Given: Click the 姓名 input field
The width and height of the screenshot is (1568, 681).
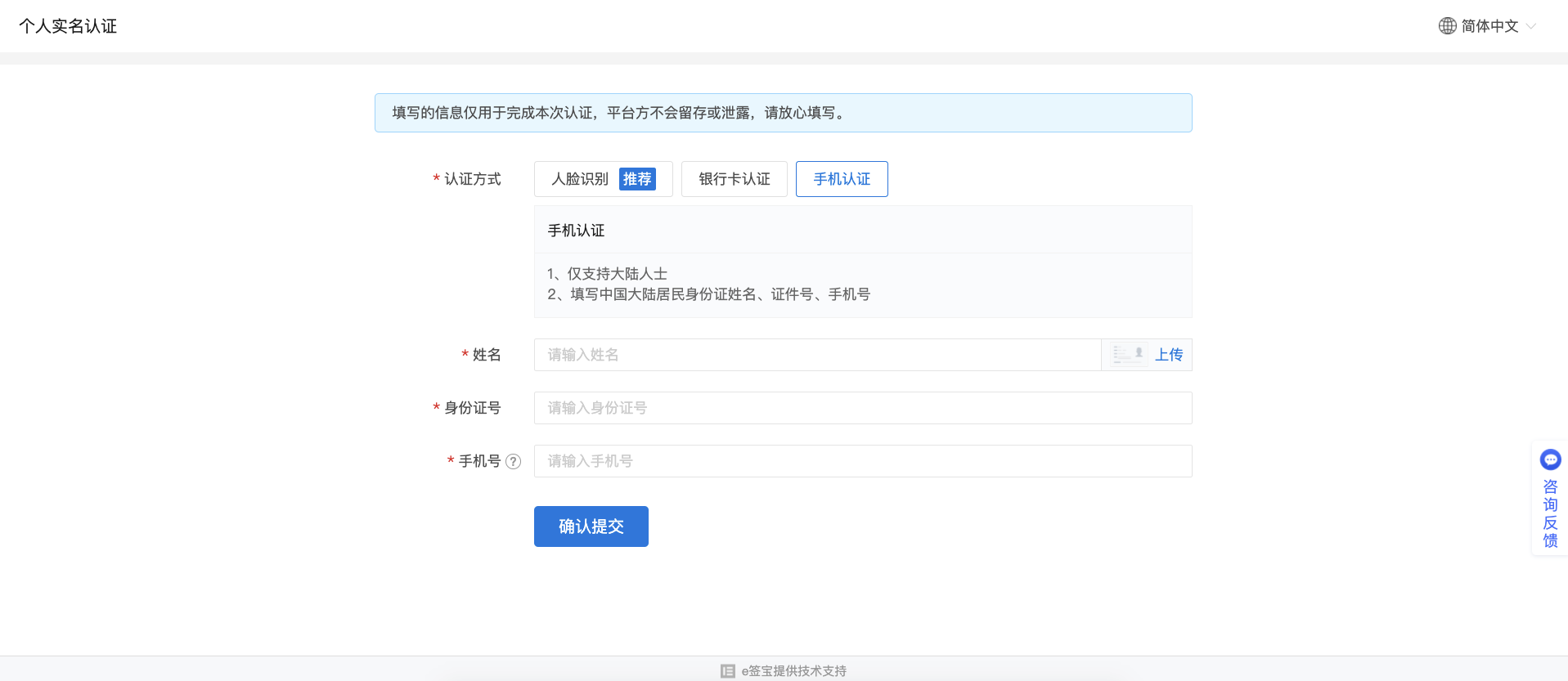Looking at the screenshot, I should (817, 355).
